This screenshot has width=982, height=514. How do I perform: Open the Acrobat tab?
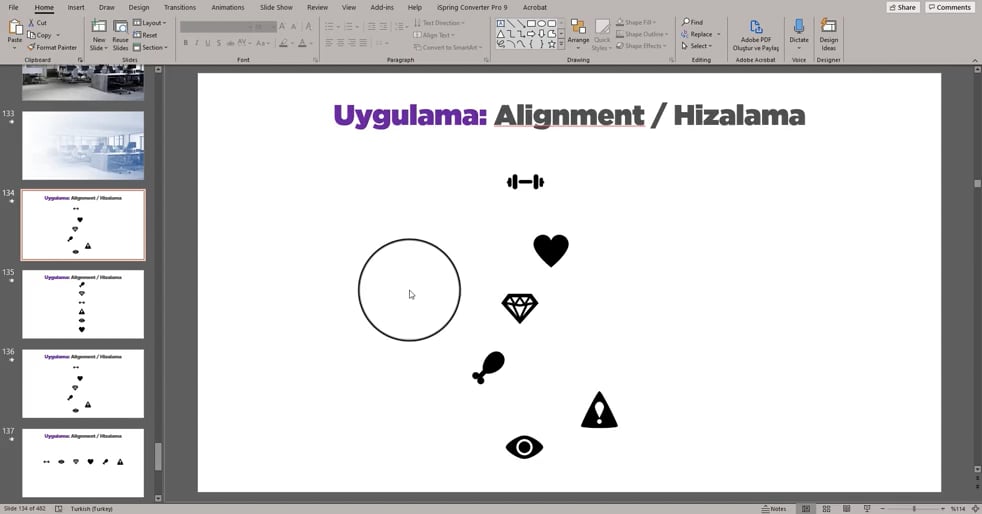[x=534, y=8]
